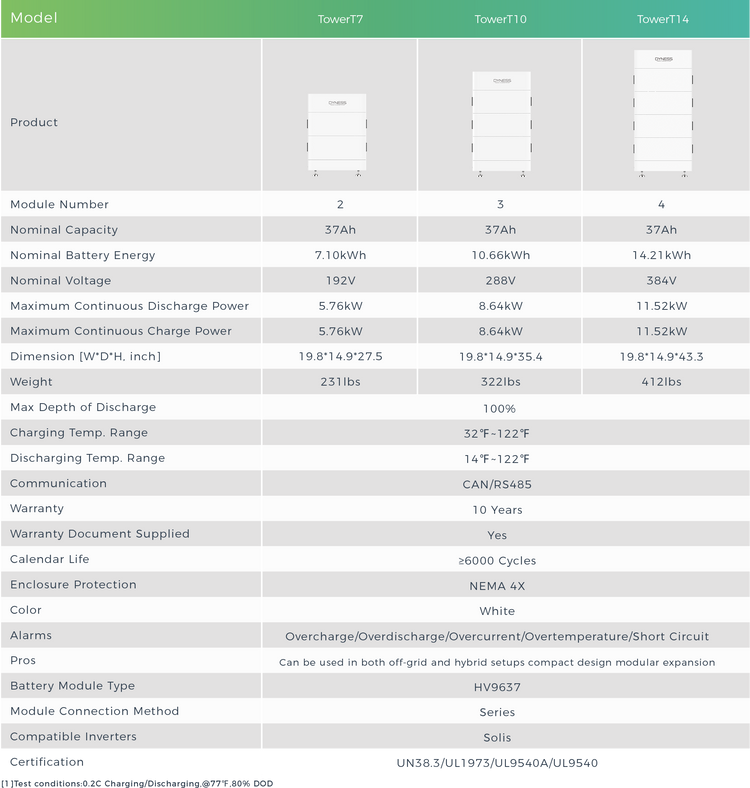This screenshot has height=788, width=750.
Task: Click the Maximum Continuous Discharge Power label
Action: (x=129, y=306)
